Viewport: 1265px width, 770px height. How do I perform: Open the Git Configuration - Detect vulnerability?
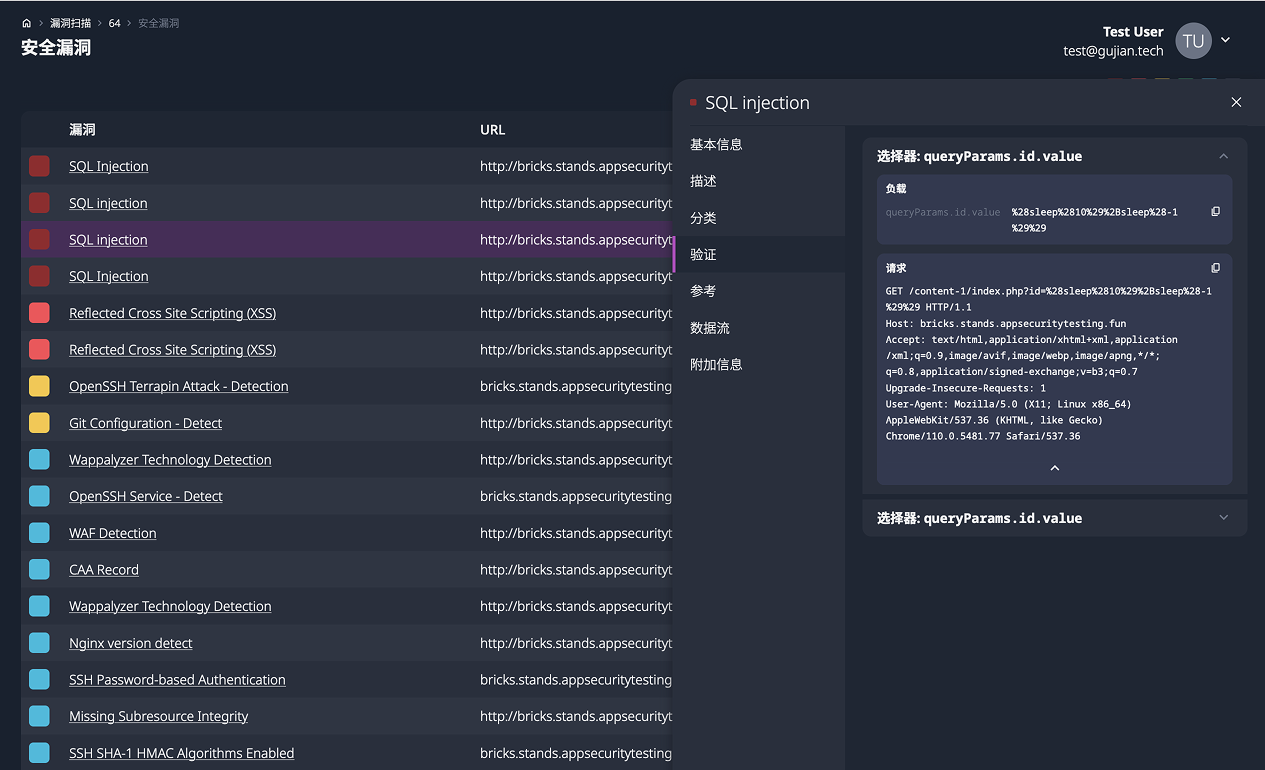tap(145, 422)
